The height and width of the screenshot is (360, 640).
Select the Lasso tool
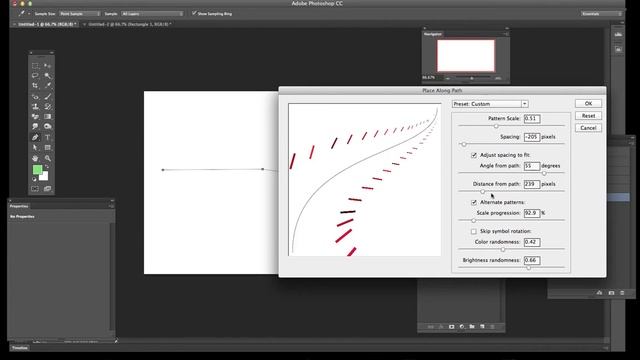click(35, 76)
